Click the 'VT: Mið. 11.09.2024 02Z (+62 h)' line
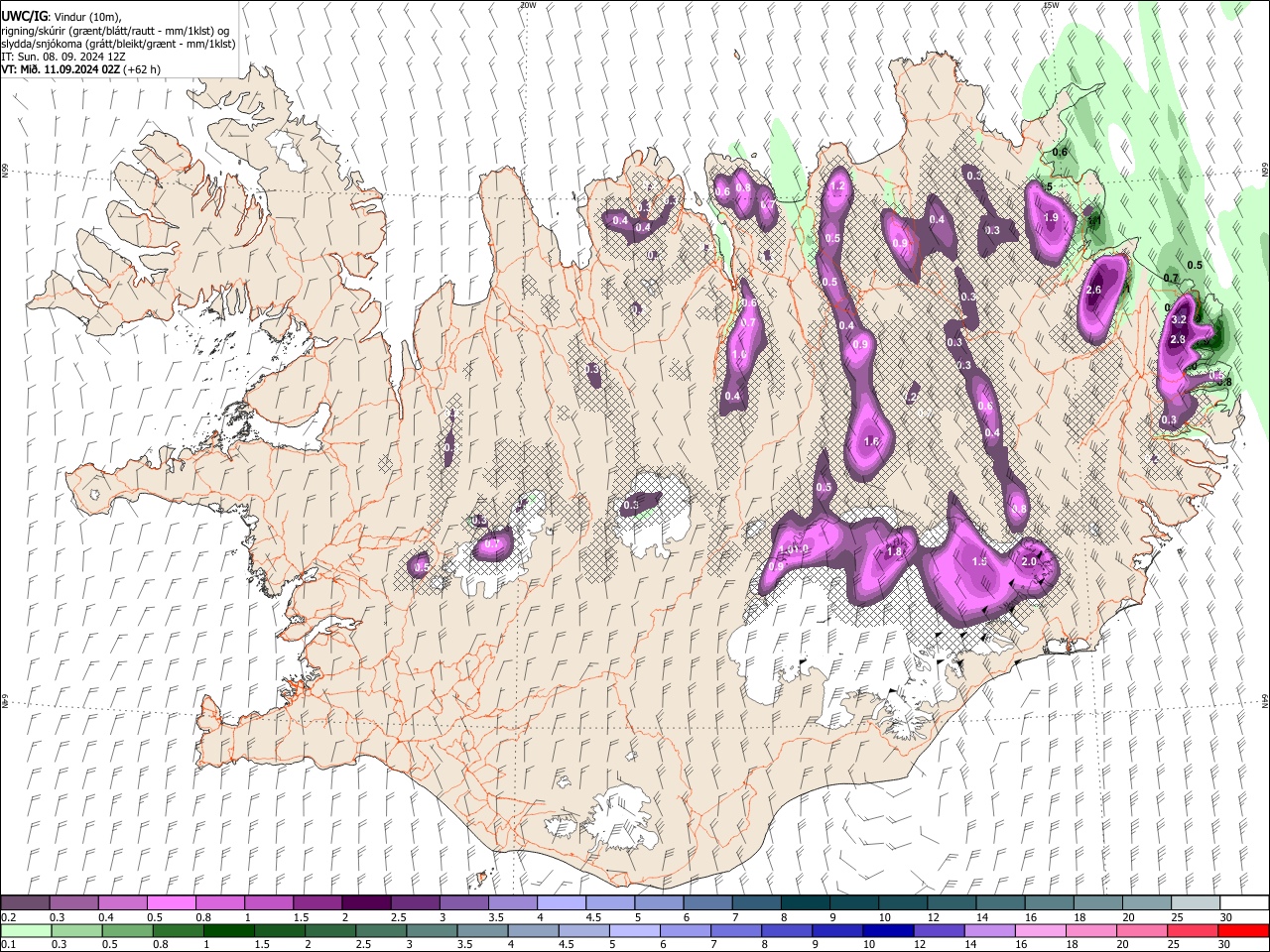 (x=81, y=69)
